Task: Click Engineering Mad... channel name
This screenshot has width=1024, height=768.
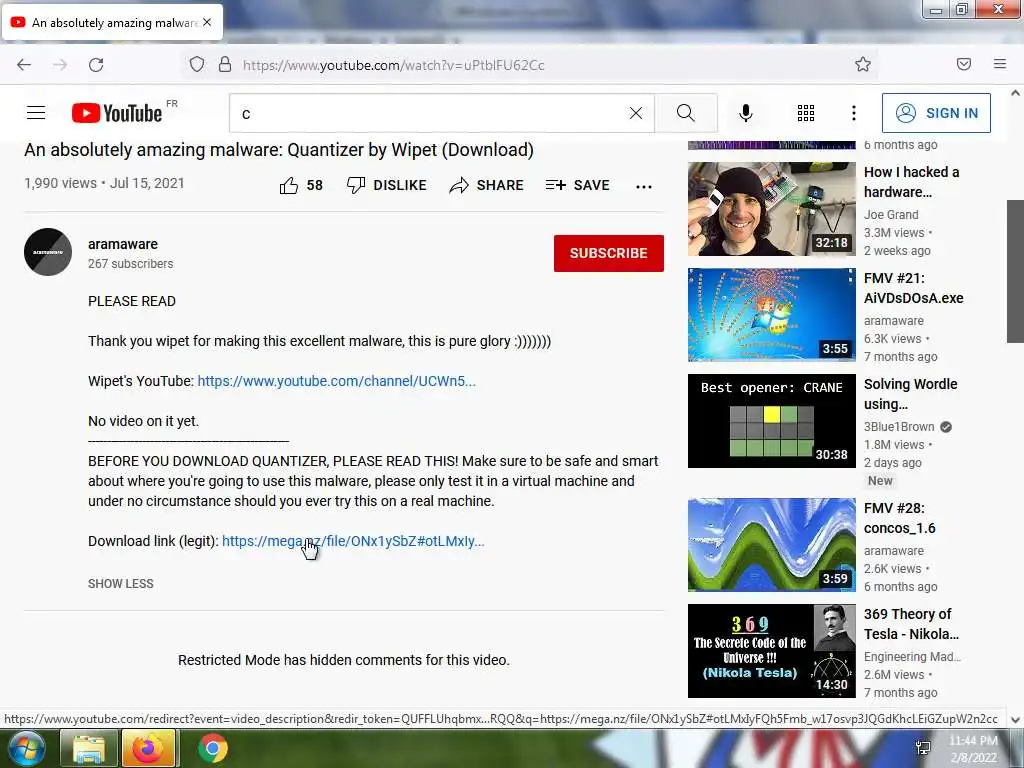Action: pos(912,657)
